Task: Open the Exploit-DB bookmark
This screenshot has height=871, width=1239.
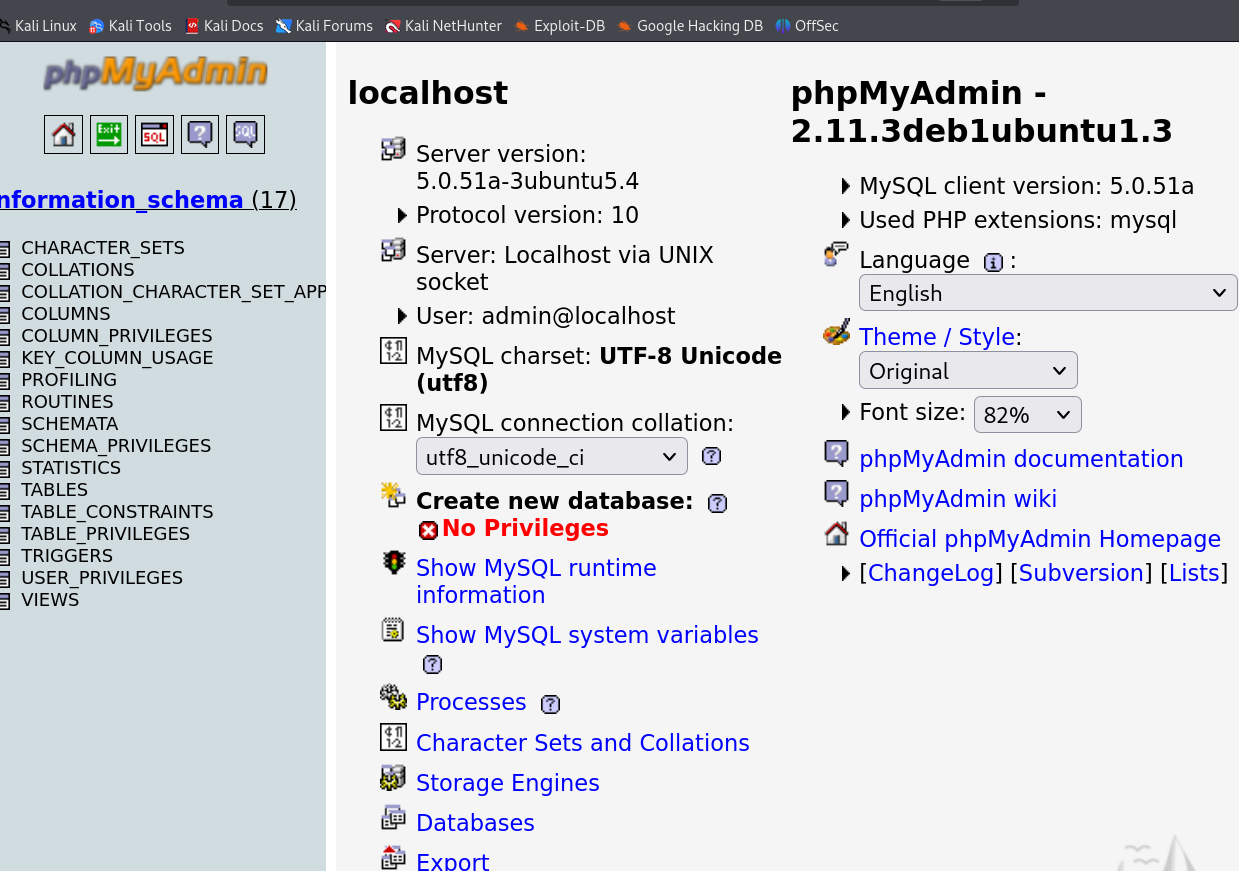Action: (x=560, y=26)
